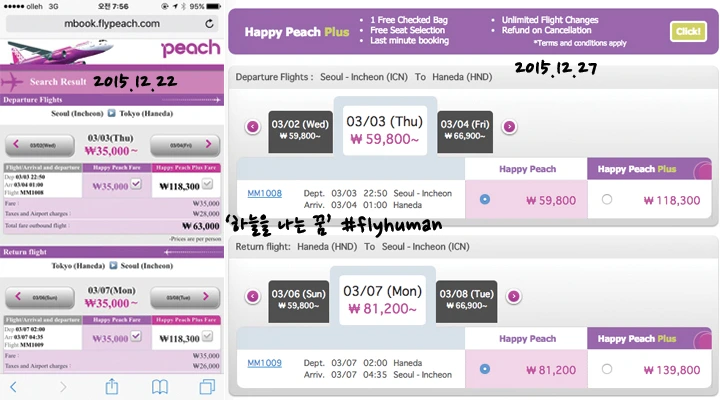Open flight MM1009 details link
This screenshot has width=720, height=400.
[264, 363]
